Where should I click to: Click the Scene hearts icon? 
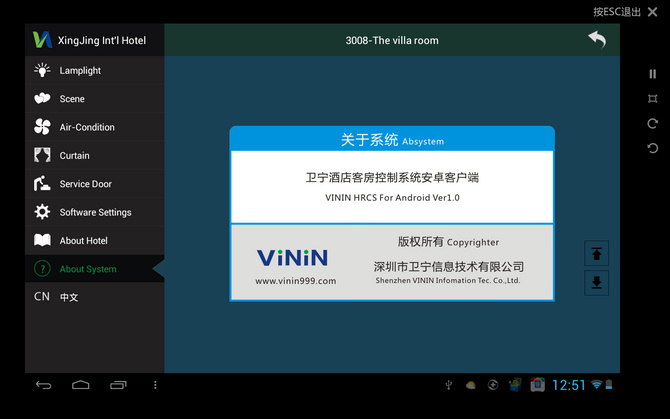point(42,99)
